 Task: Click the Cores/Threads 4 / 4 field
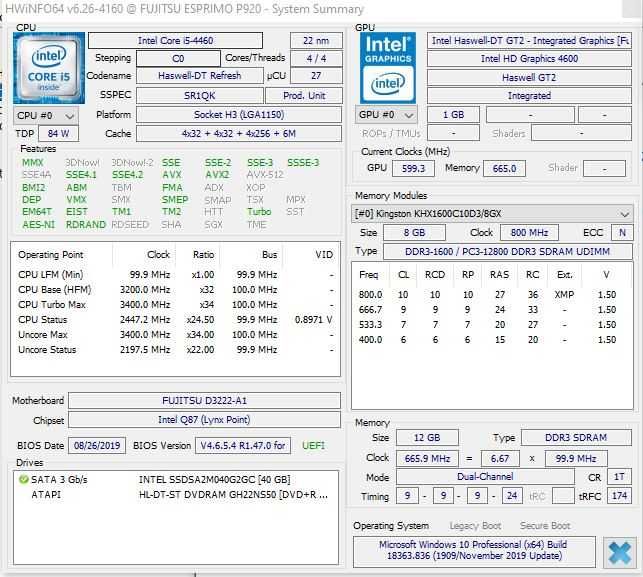[316, 59]
